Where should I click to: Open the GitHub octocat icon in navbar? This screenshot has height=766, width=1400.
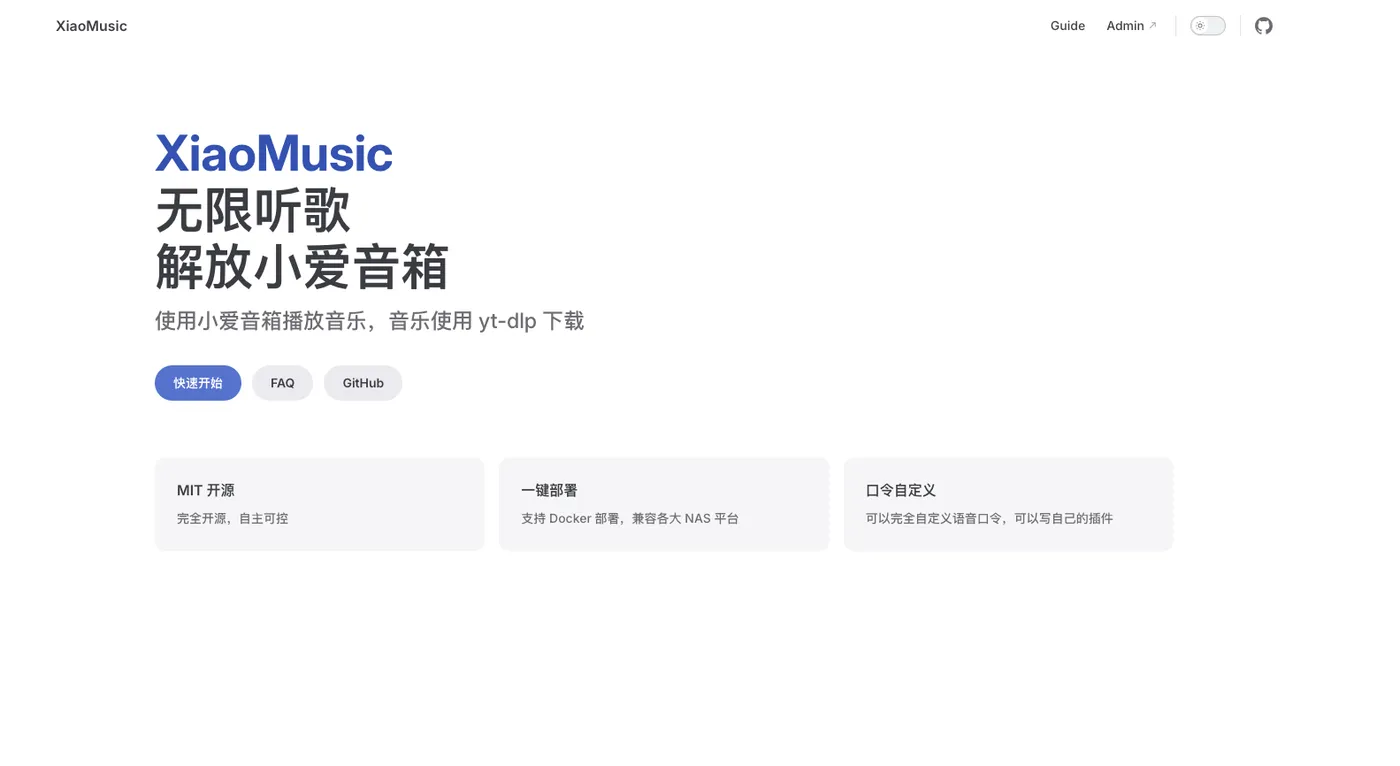click(1264, 26)
